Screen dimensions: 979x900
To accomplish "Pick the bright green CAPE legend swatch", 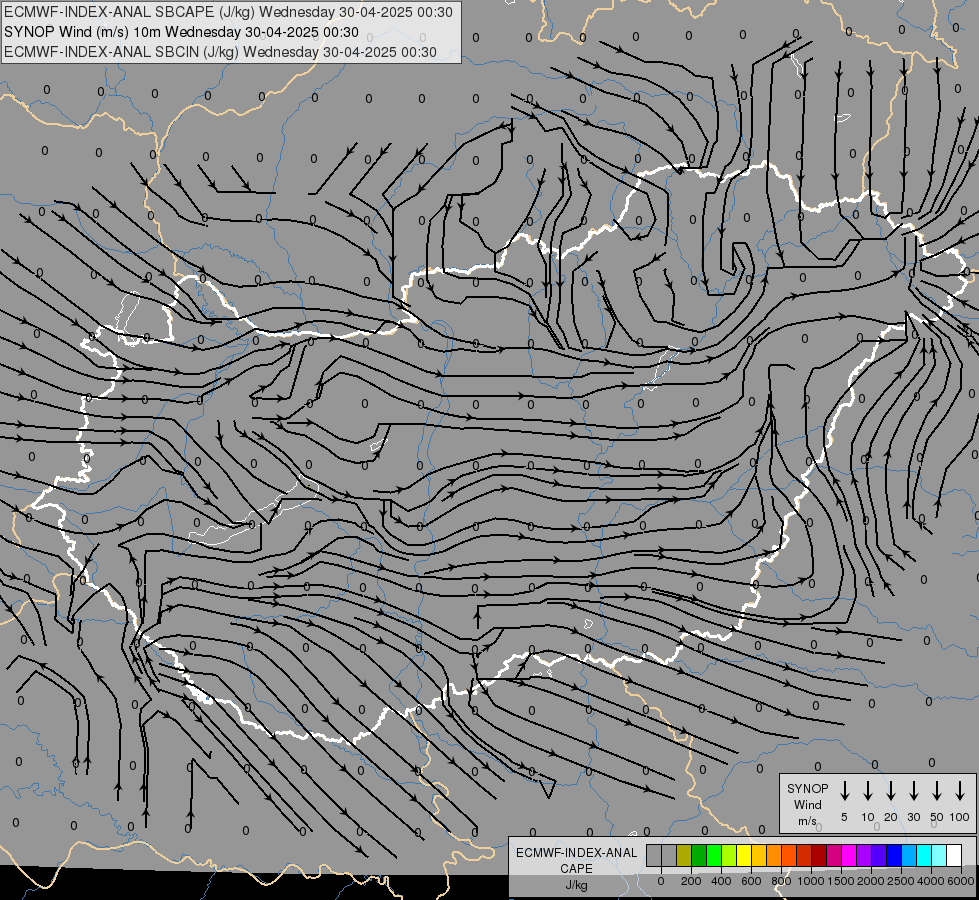I will click(x=714, y=855).
